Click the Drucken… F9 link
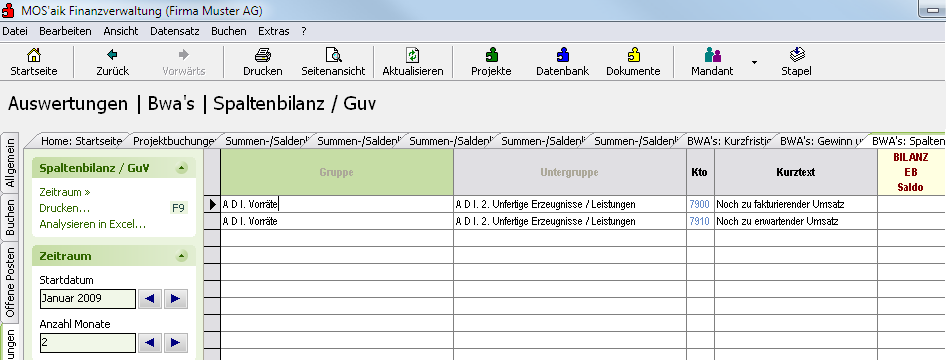 (x=65, y=209)
